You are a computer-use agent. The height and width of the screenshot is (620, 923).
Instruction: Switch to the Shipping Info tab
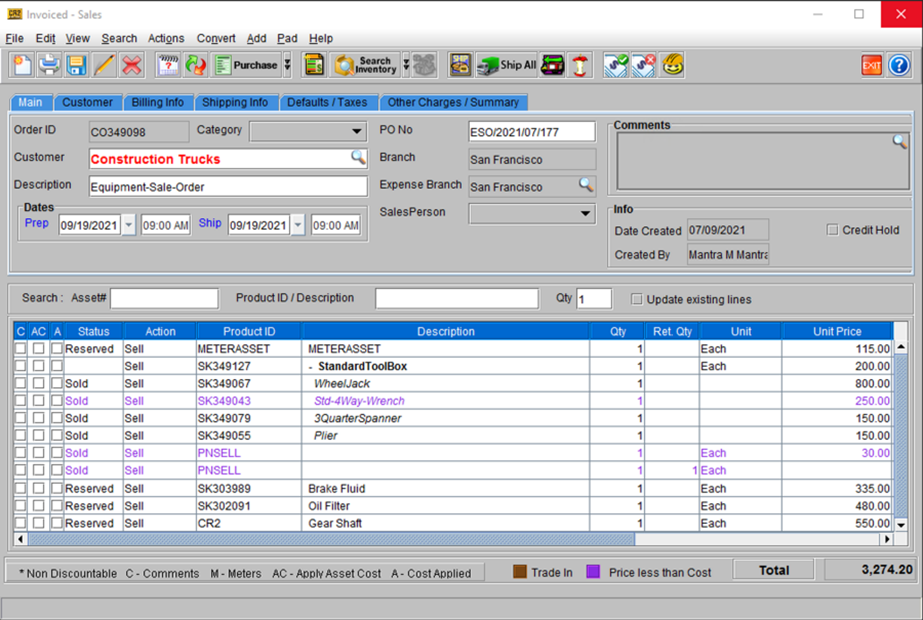click(235, 102)
